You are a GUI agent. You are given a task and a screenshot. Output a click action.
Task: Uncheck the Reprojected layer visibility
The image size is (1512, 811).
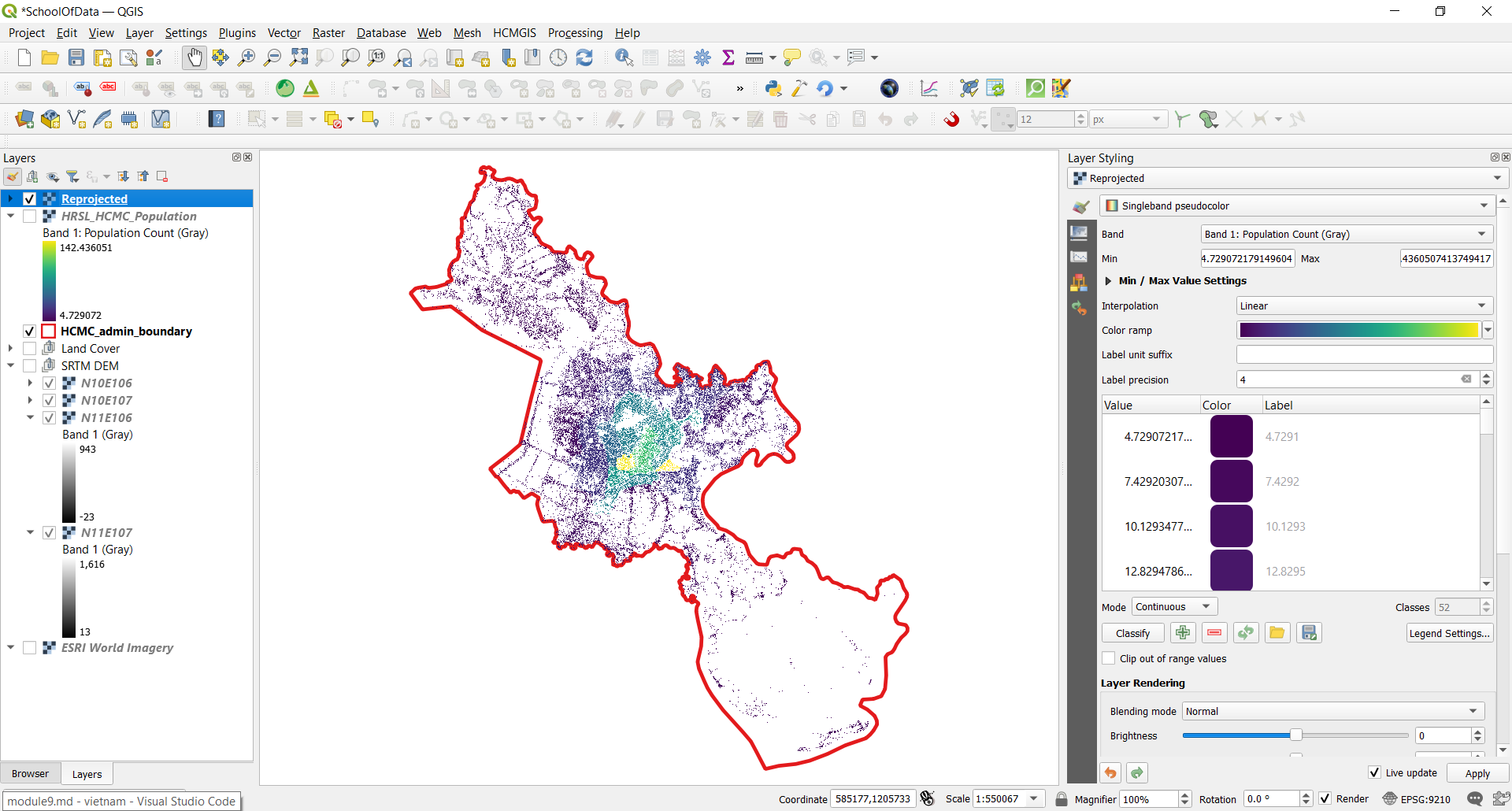(x=30, y=198)
